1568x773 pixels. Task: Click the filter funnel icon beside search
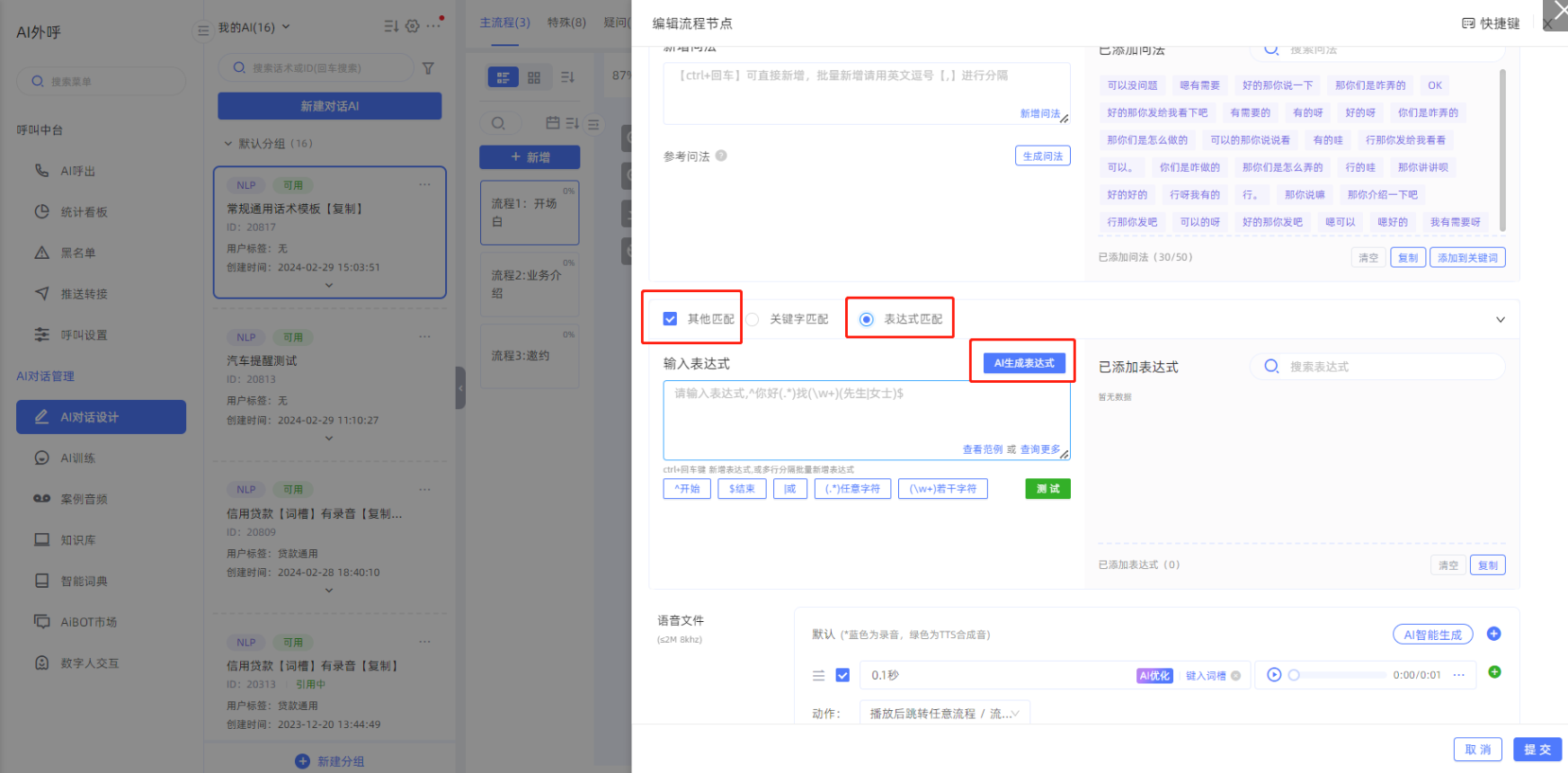[428, 68]
